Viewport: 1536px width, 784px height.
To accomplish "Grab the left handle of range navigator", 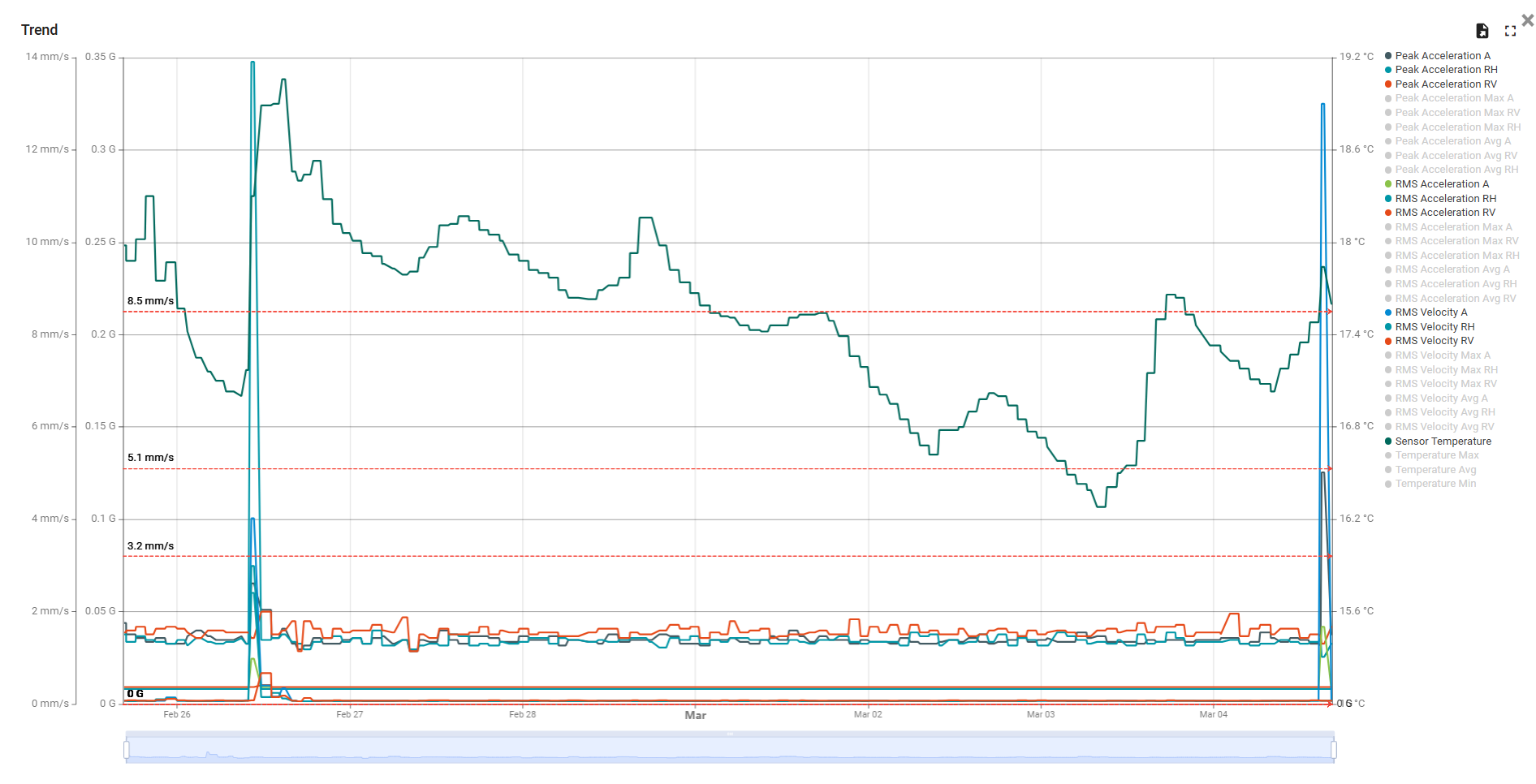I will (127, 749).
